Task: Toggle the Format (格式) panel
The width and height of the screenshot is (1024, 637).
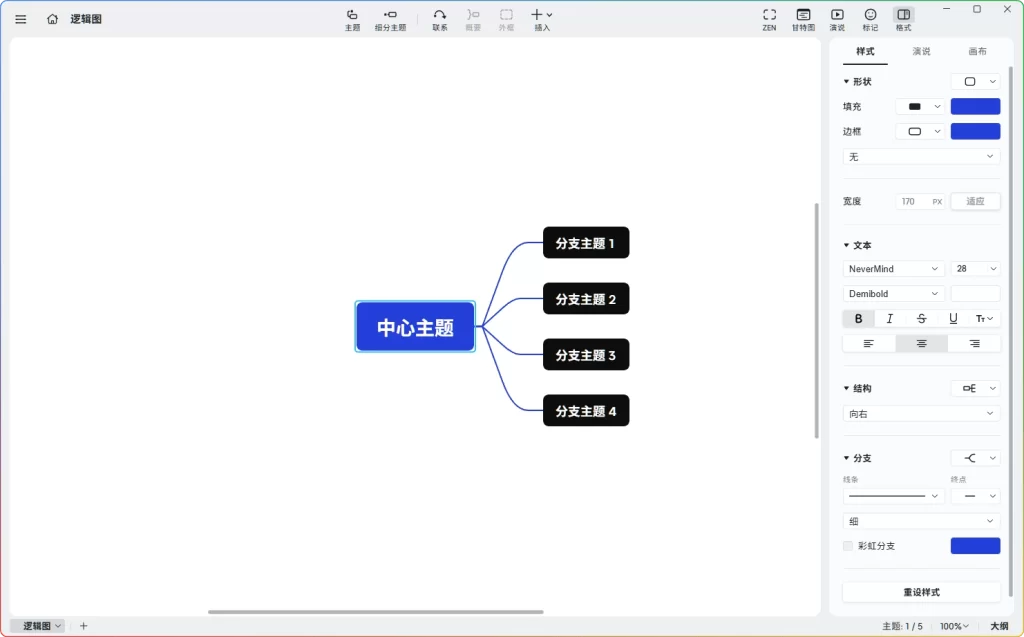Action: click(902, 18)
